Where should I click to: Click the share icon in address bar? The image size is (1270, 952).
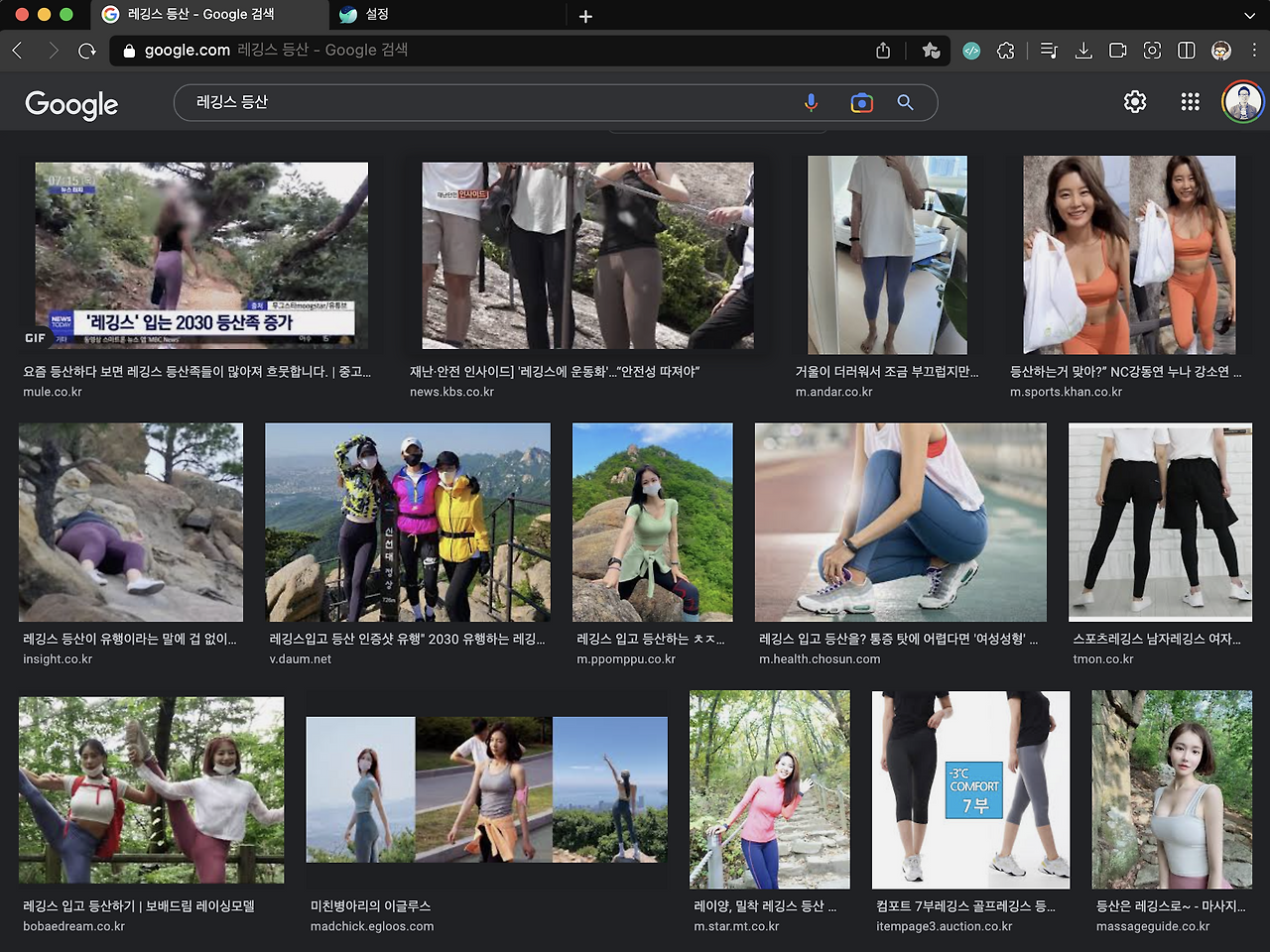tap(883, 51)
